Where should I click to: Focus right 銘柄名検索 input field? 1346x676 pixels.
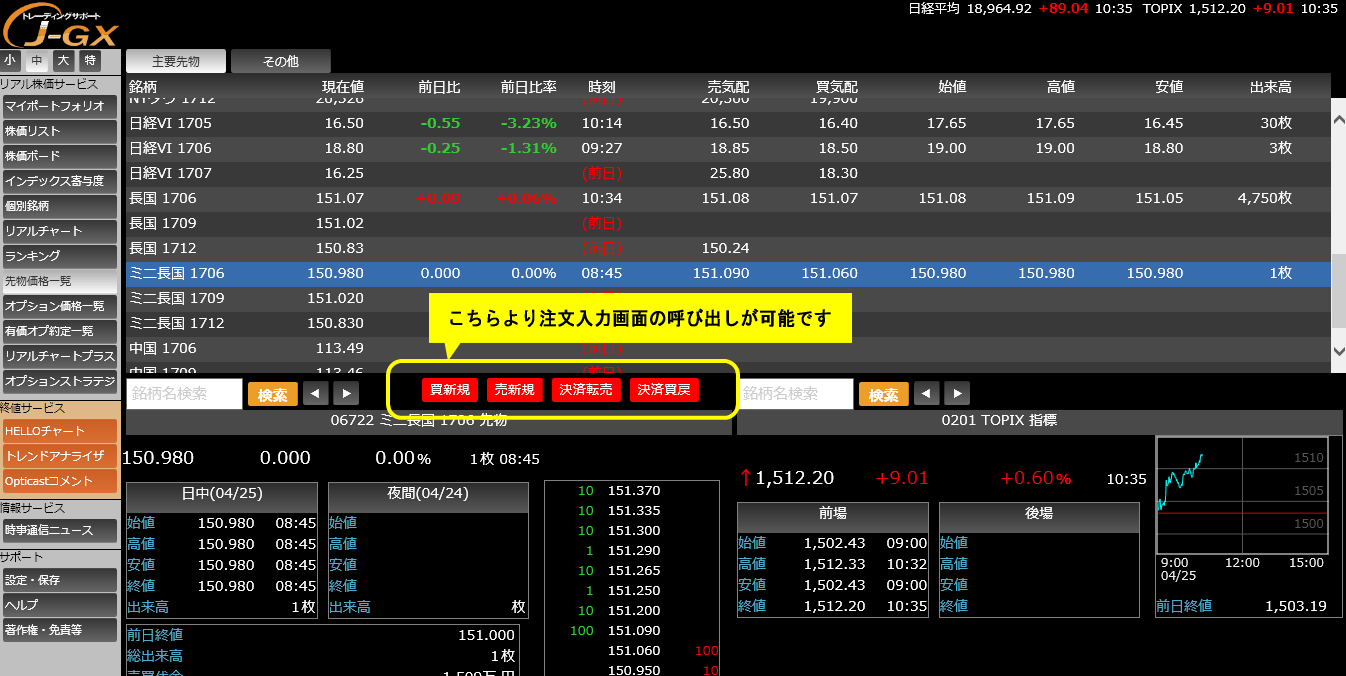click(x=795, y=394)
